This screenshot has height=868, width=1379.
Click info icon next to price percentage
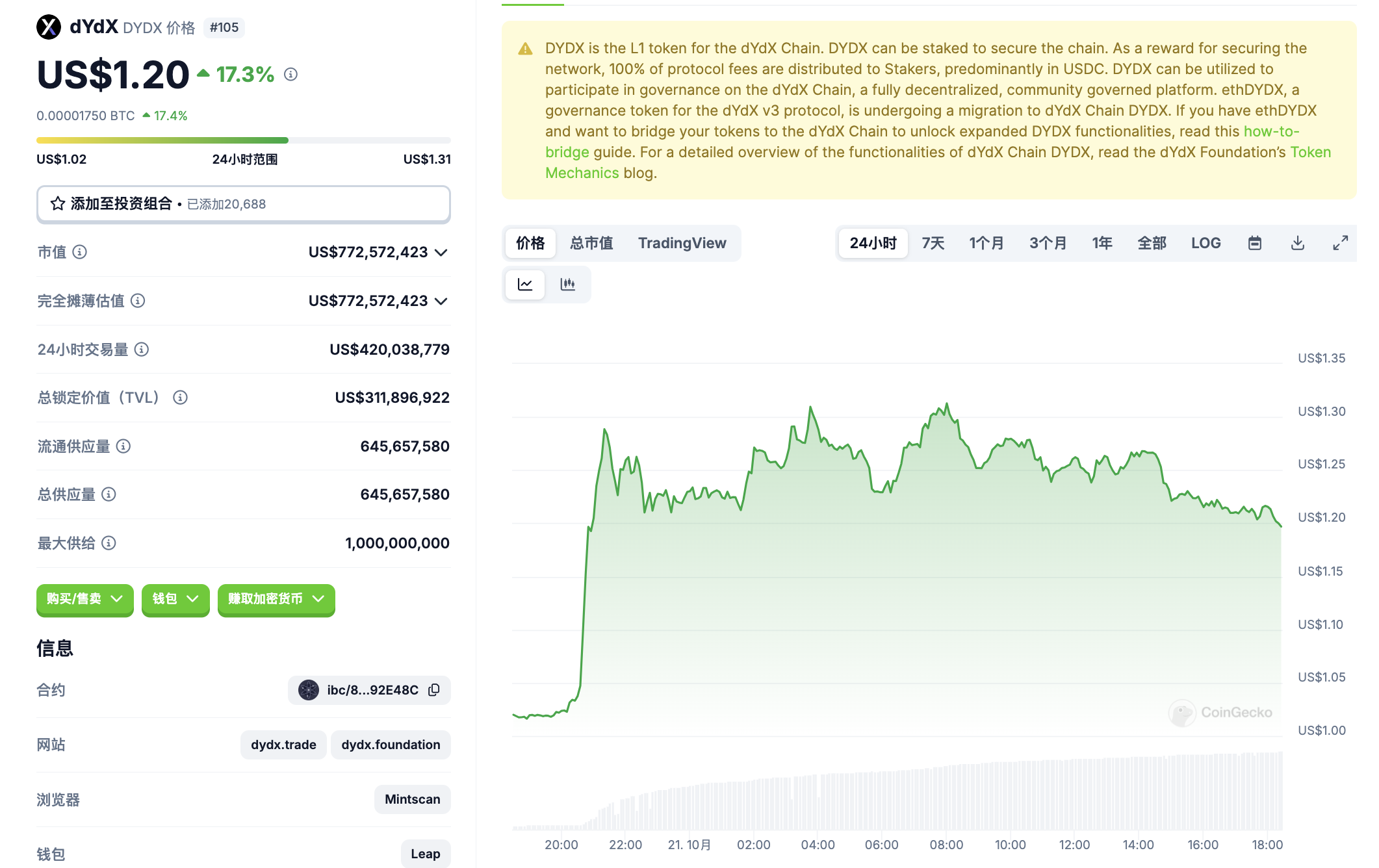(x=291, y=75)
